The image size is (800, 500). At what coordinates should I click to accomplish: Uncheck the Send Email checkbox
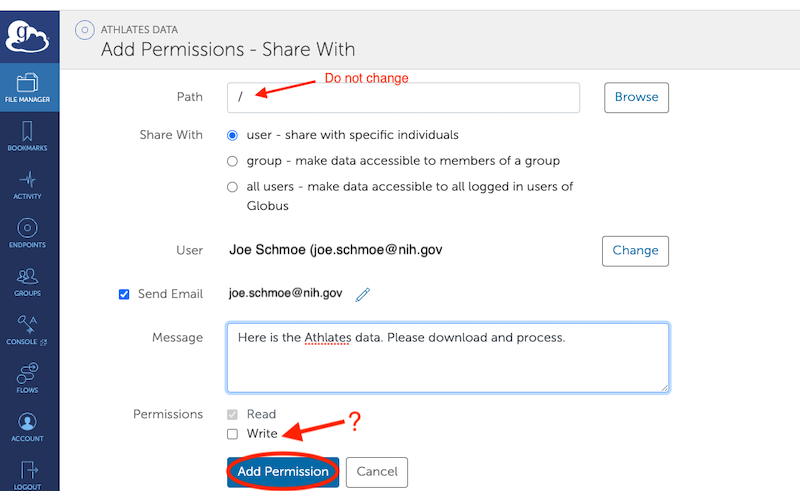(124, 294)
